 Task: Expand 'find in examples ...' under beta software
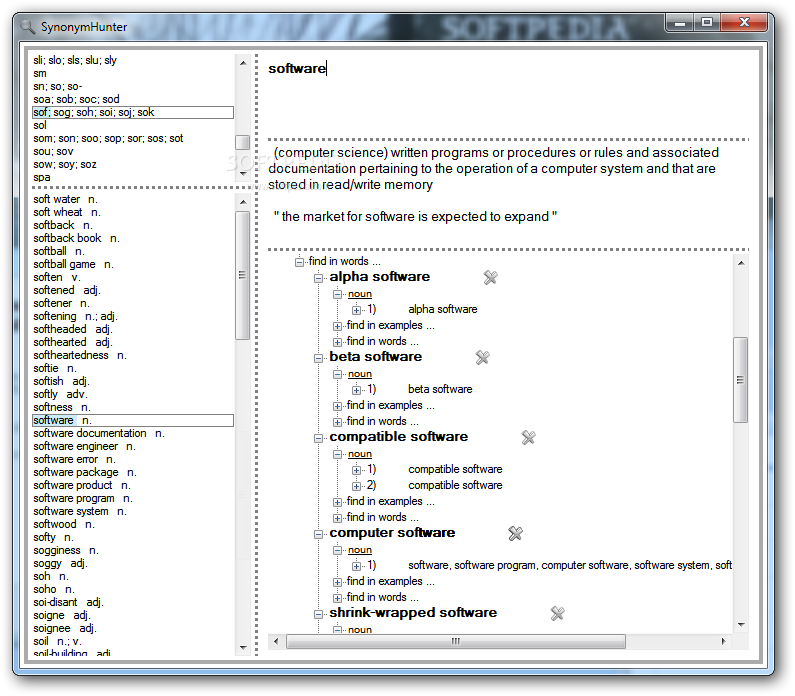[x=338, y=406]
